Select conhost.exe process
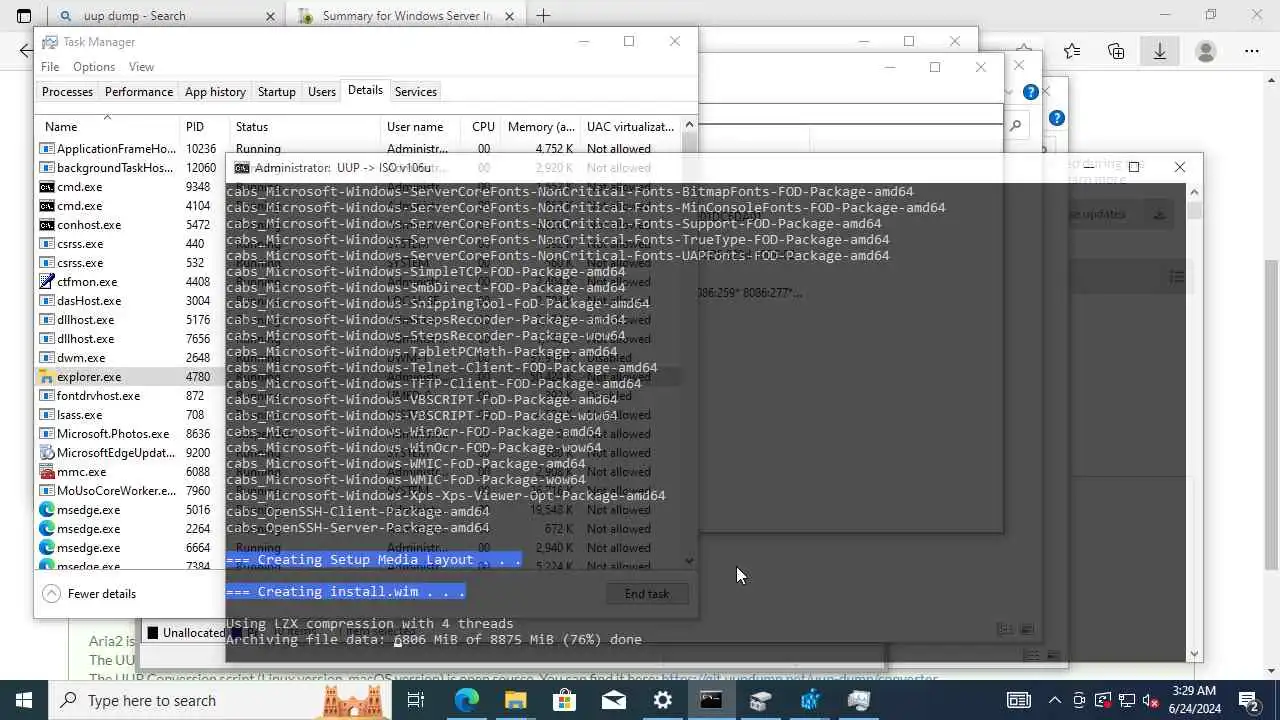This screenshot has height=720, width=1280. tap(130, 225)
